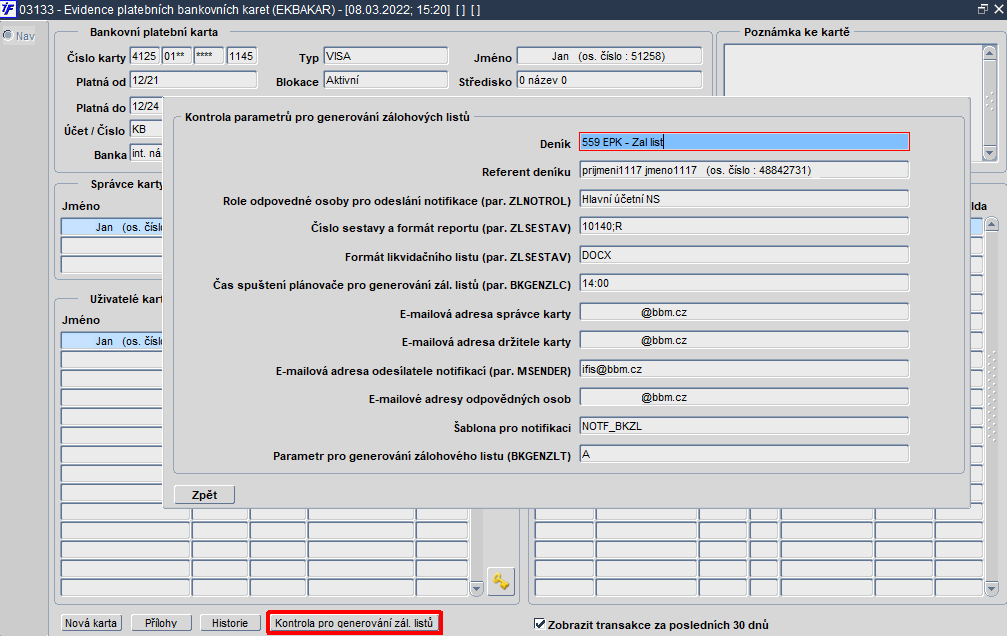The width and height of the screenshot is (1007, 636).
Task: Toggle Zobrazit transakce za posledních 30 dnů
Action: coord(540,624)
